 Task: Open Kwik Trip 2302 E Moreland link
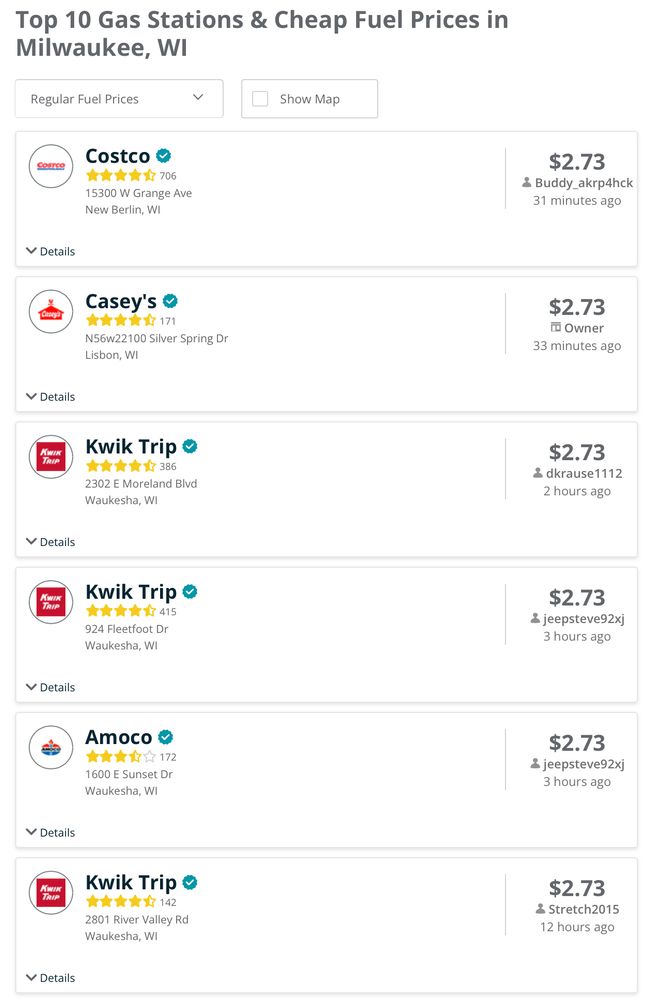coord(131,446)
